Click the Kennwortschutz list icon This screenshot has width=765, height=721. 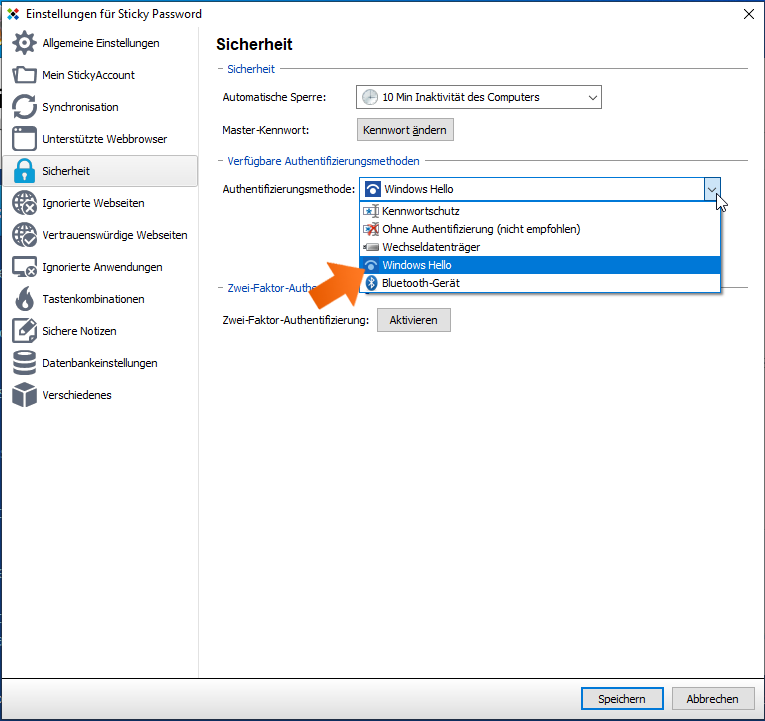tap(371, 211)
